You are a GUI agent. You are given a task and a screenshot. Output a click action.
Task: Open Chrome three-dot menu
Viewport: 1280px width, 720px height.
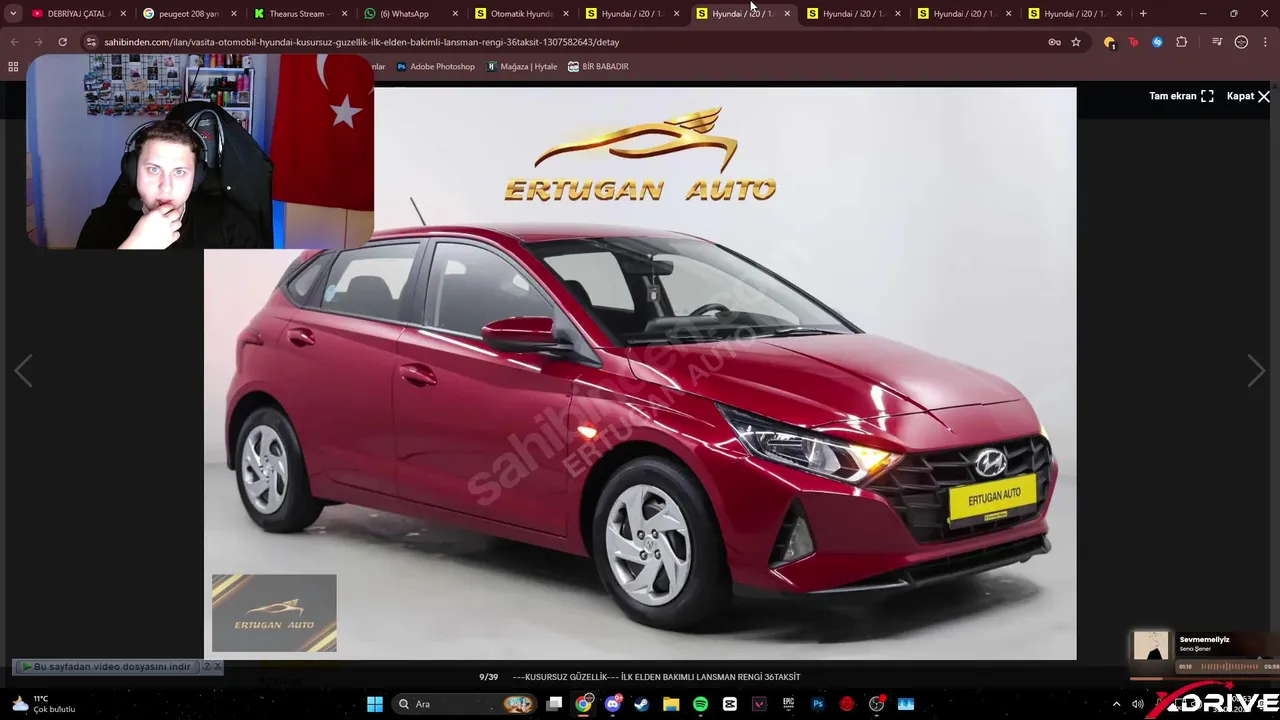coord(1265,42)
